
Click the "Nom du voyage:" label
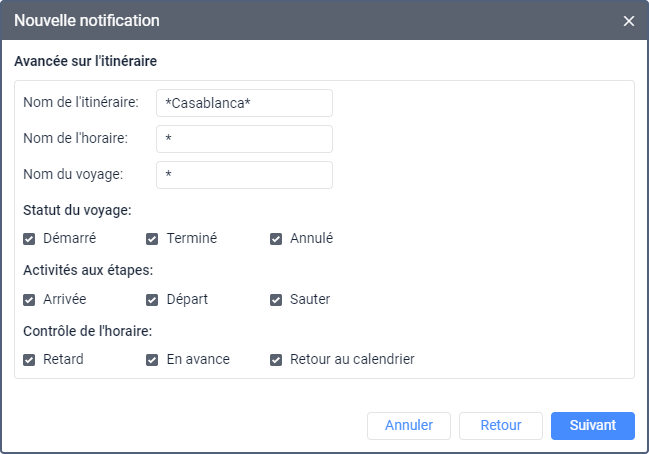tap(73, 175)
